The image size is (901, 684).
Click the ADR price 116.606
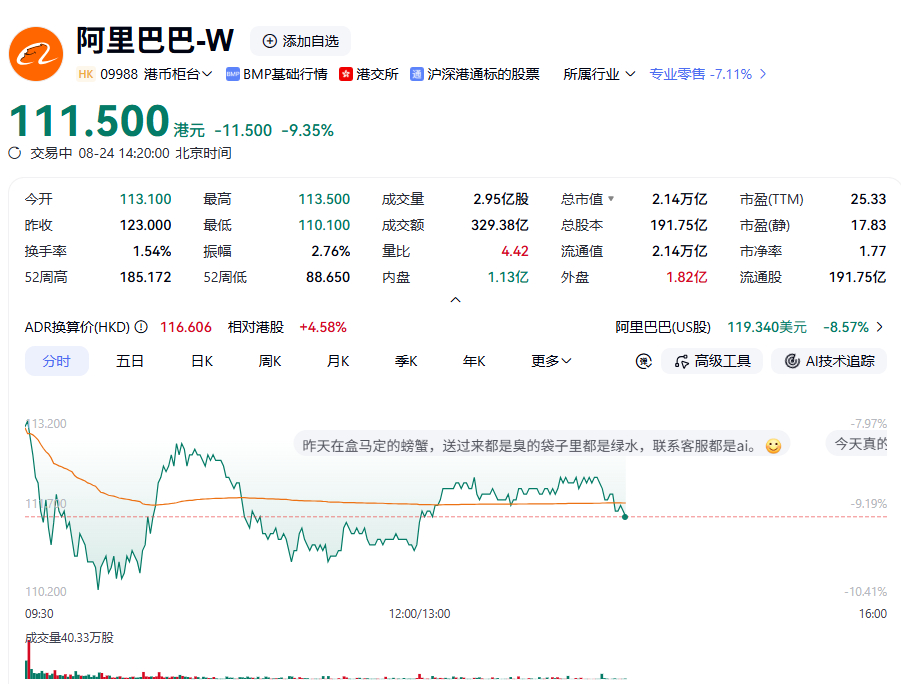(x=186, y=327)
